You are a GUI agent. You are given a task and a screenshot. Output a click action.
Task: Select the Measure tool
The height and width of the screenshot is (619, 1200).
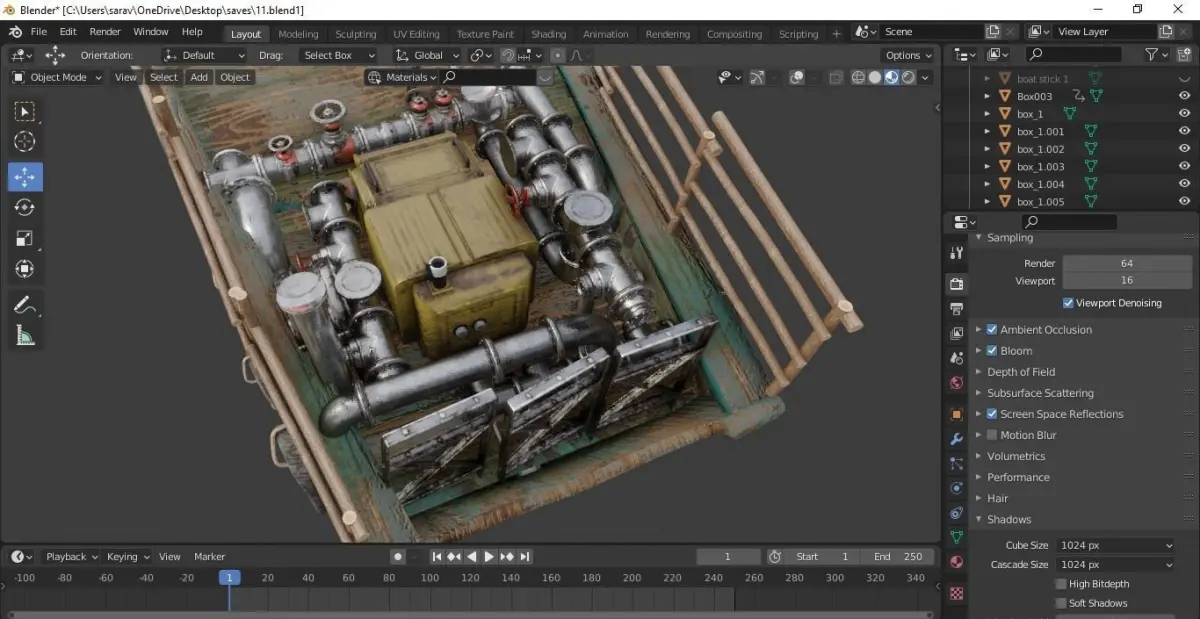click(25, 336)
